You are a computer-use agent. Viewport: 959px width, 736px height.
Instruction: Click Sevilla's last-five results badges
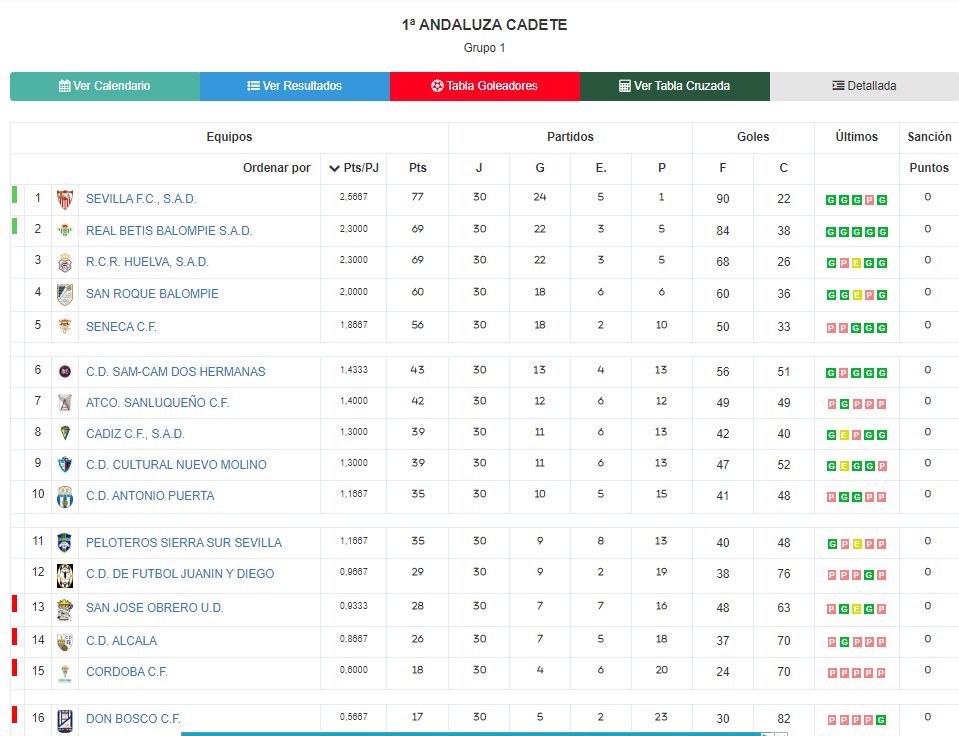pyautogui.click(x=856, y=200)
